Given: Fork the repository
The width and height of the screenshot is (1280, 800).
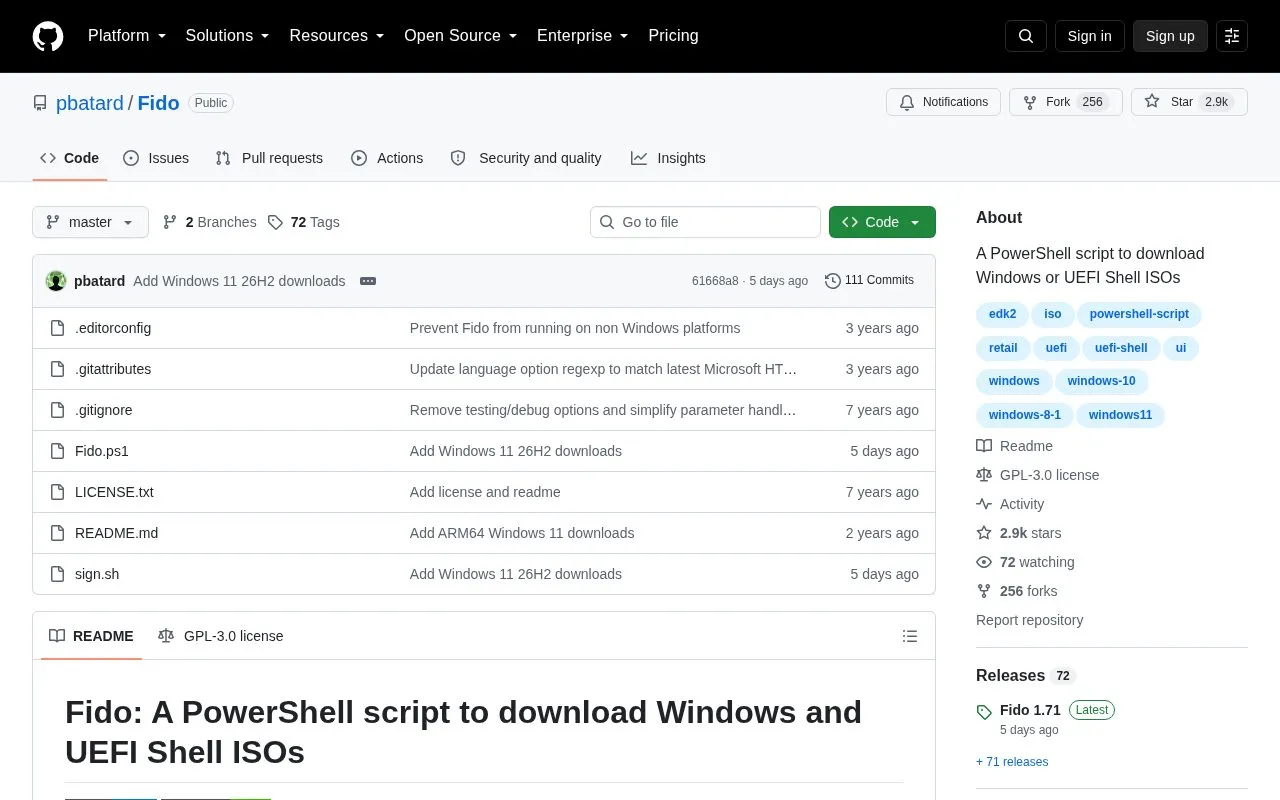Looking at the screenshot, I should pos(1066,102).
